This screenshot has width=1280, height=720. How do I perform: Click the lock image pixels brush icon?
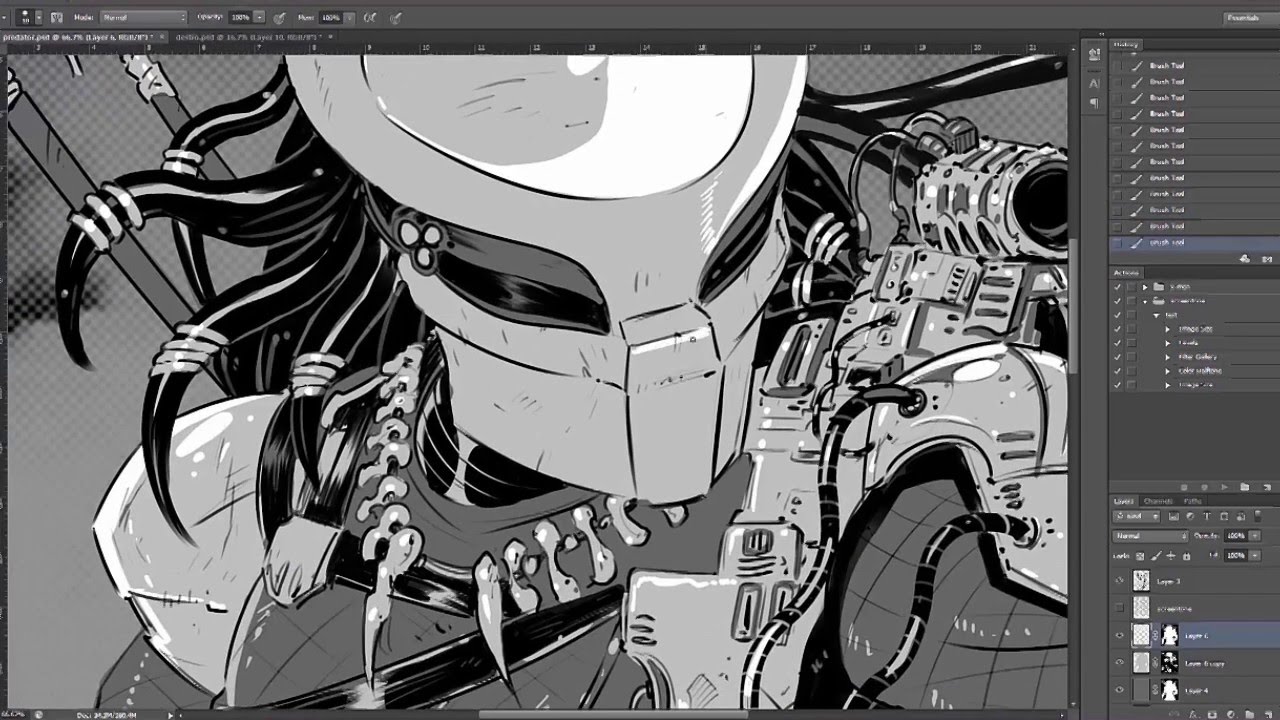tap(1158, 555)
